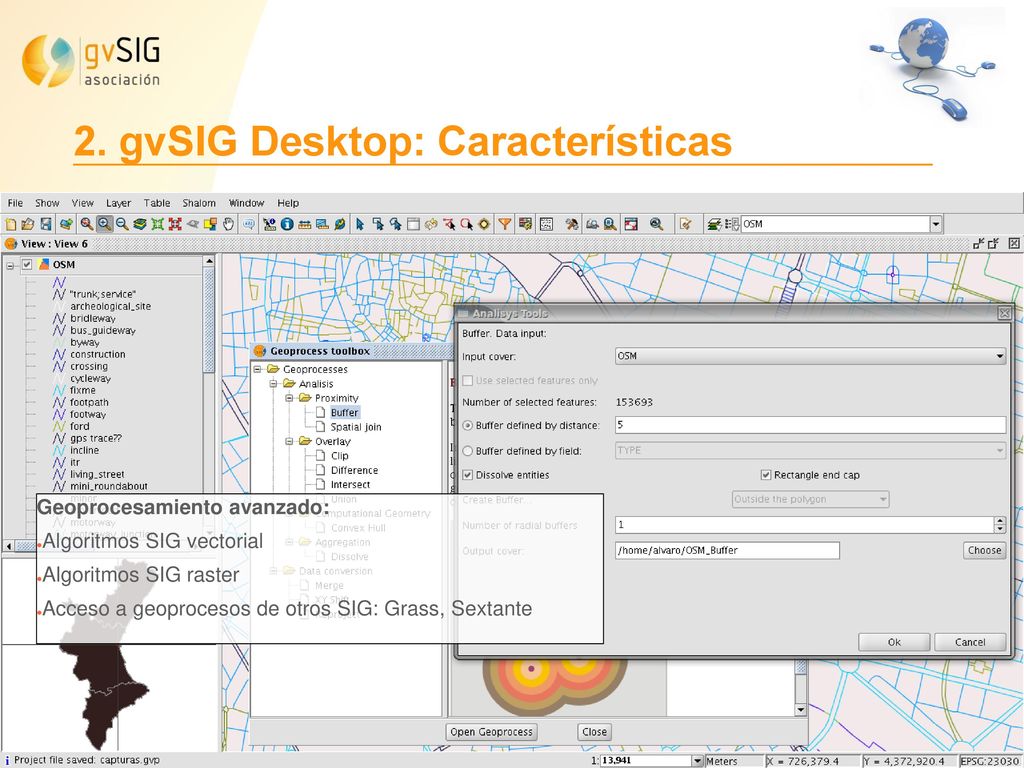Viewport: 1024px width, 768px height.
Task: Click the Output cover path field
Action: [727, 551]
